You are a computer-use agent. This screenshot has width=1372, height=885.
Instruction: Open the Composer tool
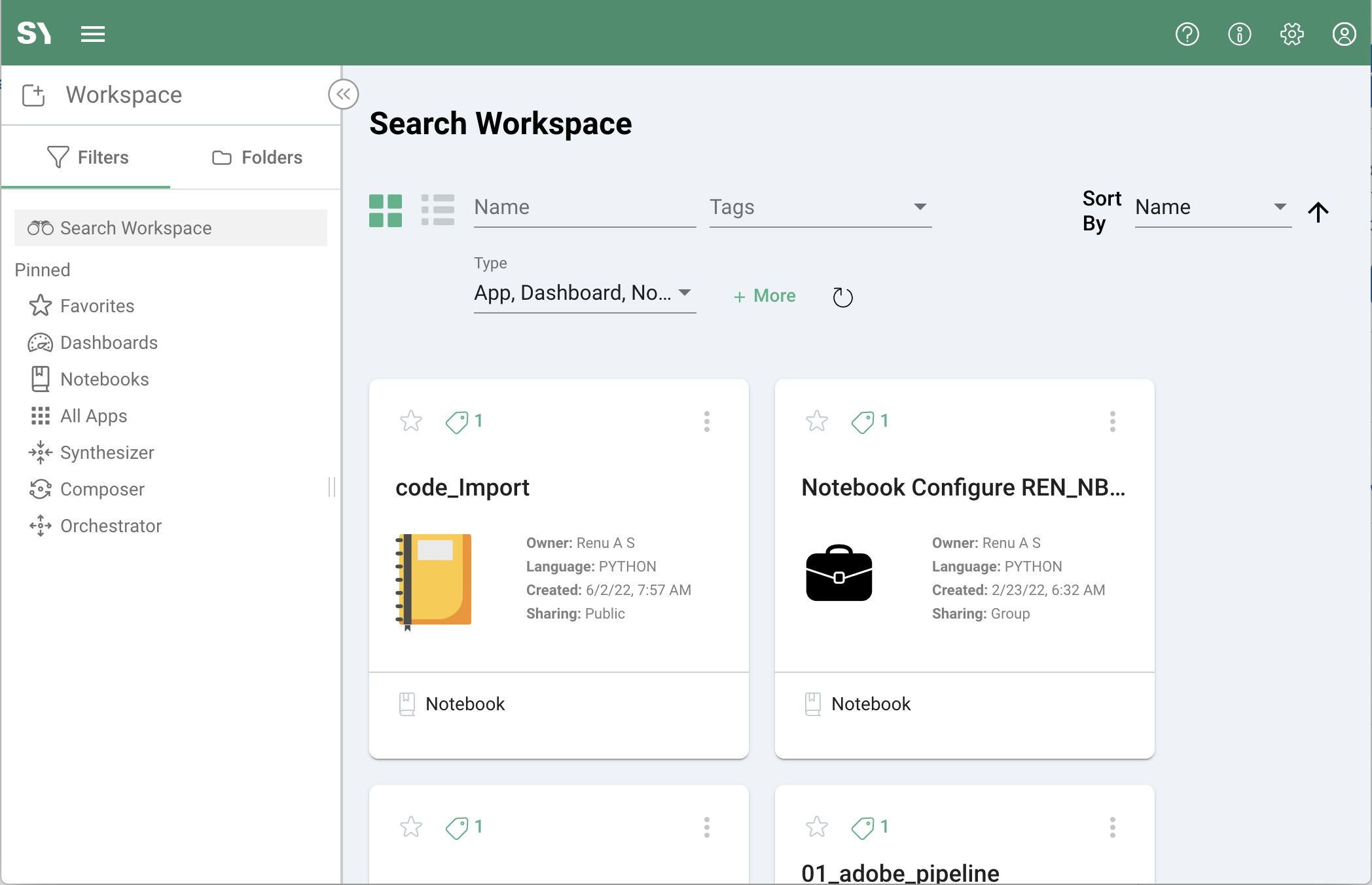(102, 489)
